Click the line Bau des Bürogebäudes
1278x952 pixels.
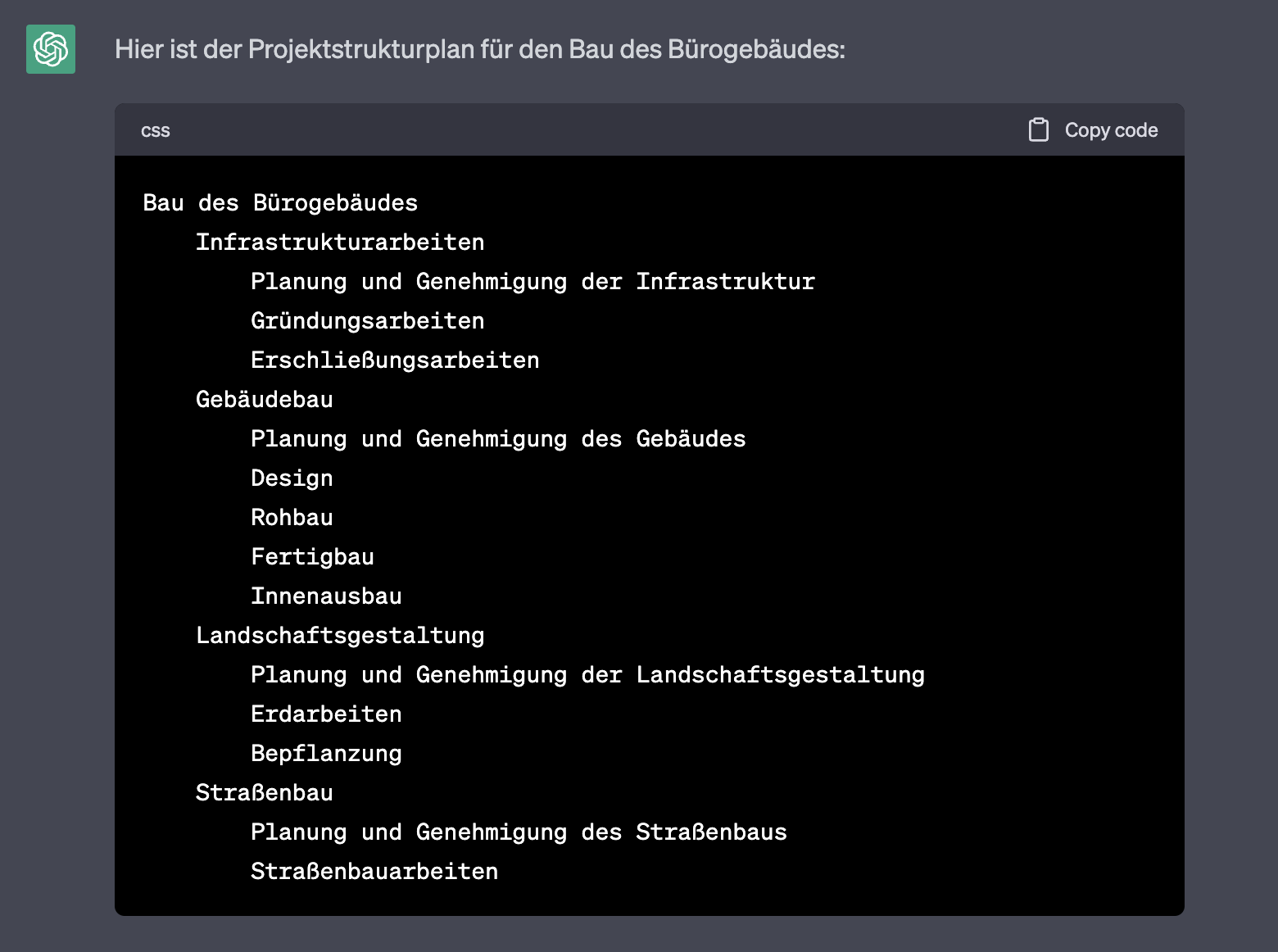(280, 202)
